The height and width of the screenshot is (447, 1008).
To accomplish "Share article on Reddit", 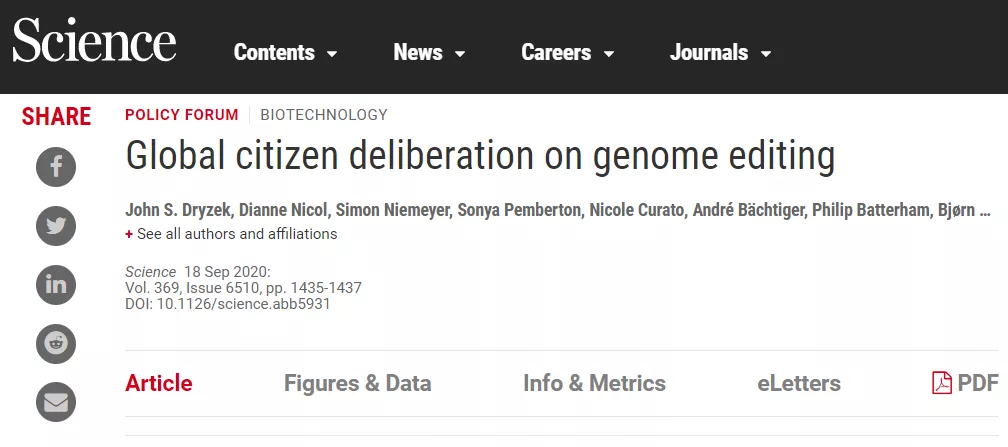I will coord(56,344).
